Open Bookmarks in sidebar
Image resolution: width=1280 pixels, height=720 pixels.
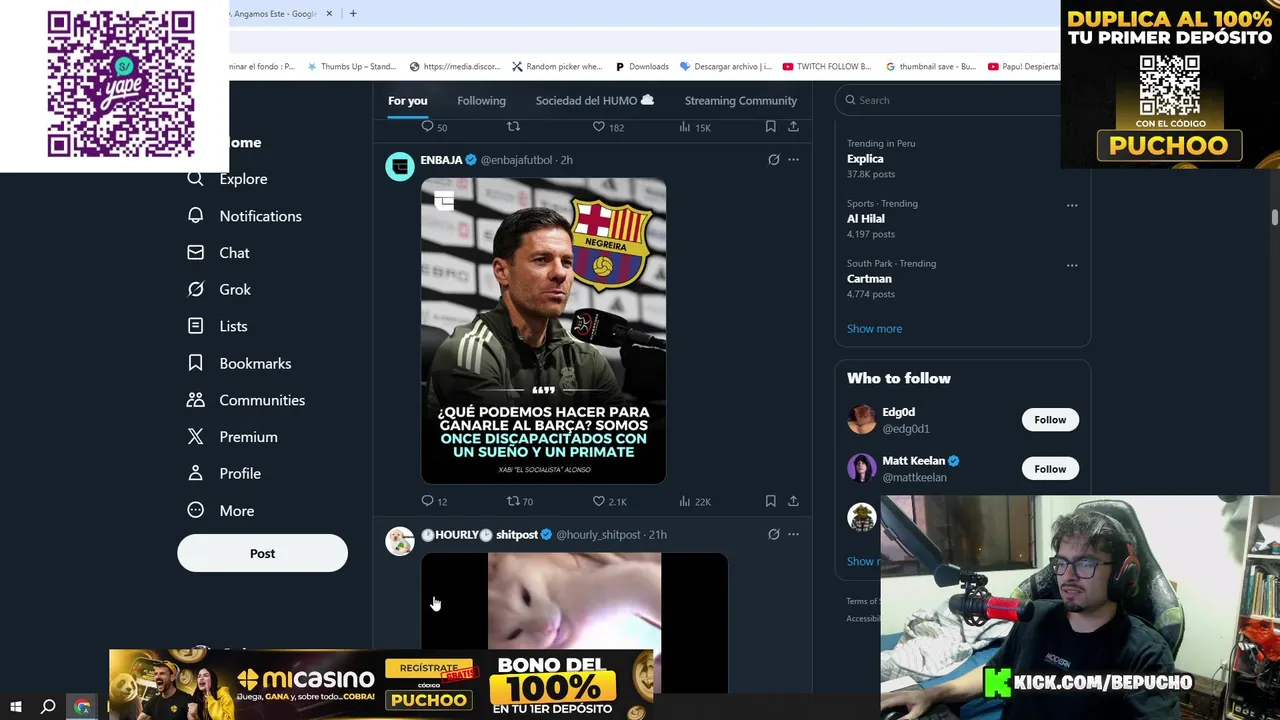(x=239, y=363)
